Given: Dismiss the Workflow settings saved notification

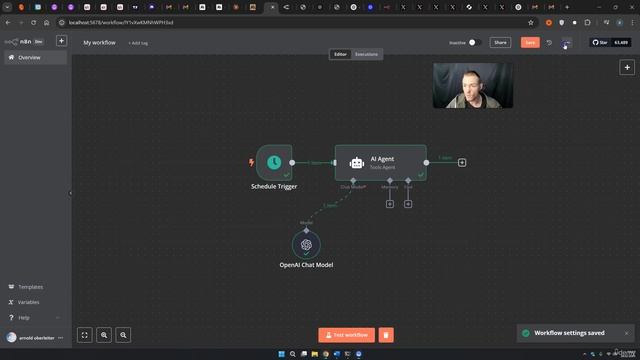Looking at the screenshot, I should 627,333.
